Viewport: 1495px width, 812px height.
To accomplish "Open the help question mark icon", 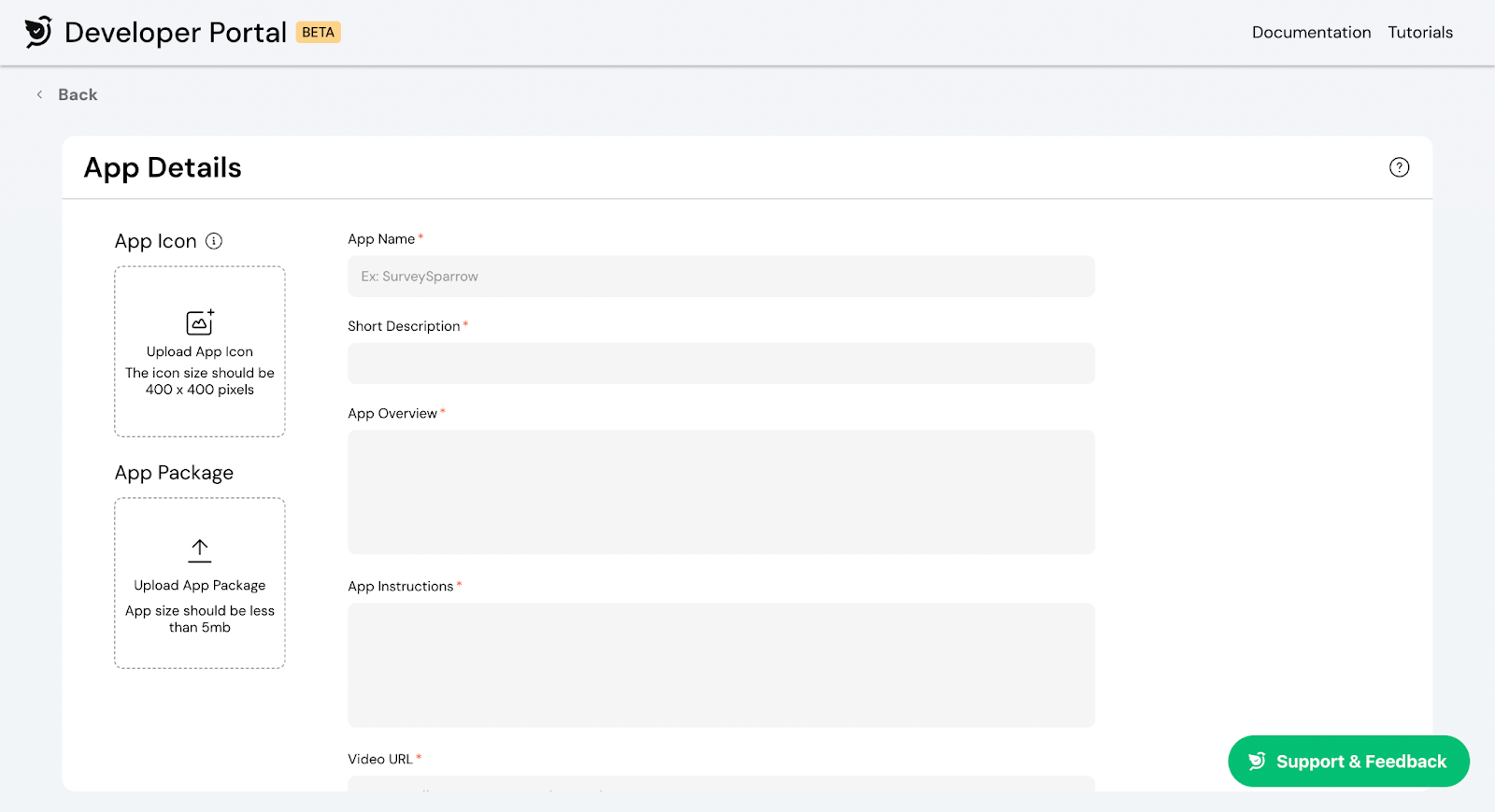I will tap(1399, 167).
